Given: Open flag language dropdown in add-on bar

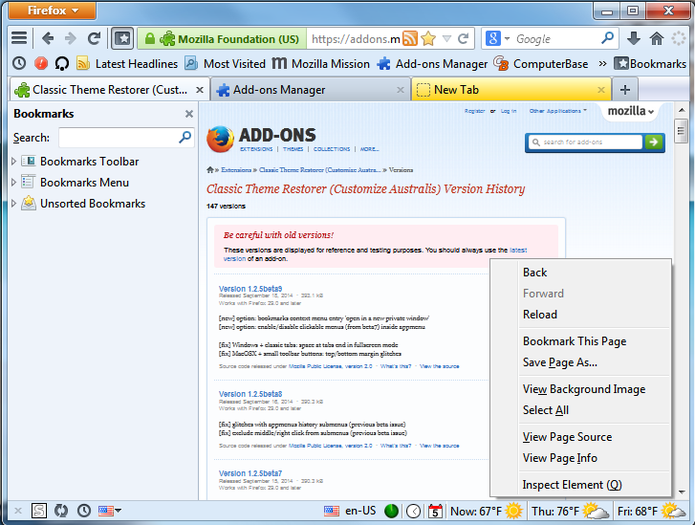Looking at the screenshot, I should (x=109, y=511).
